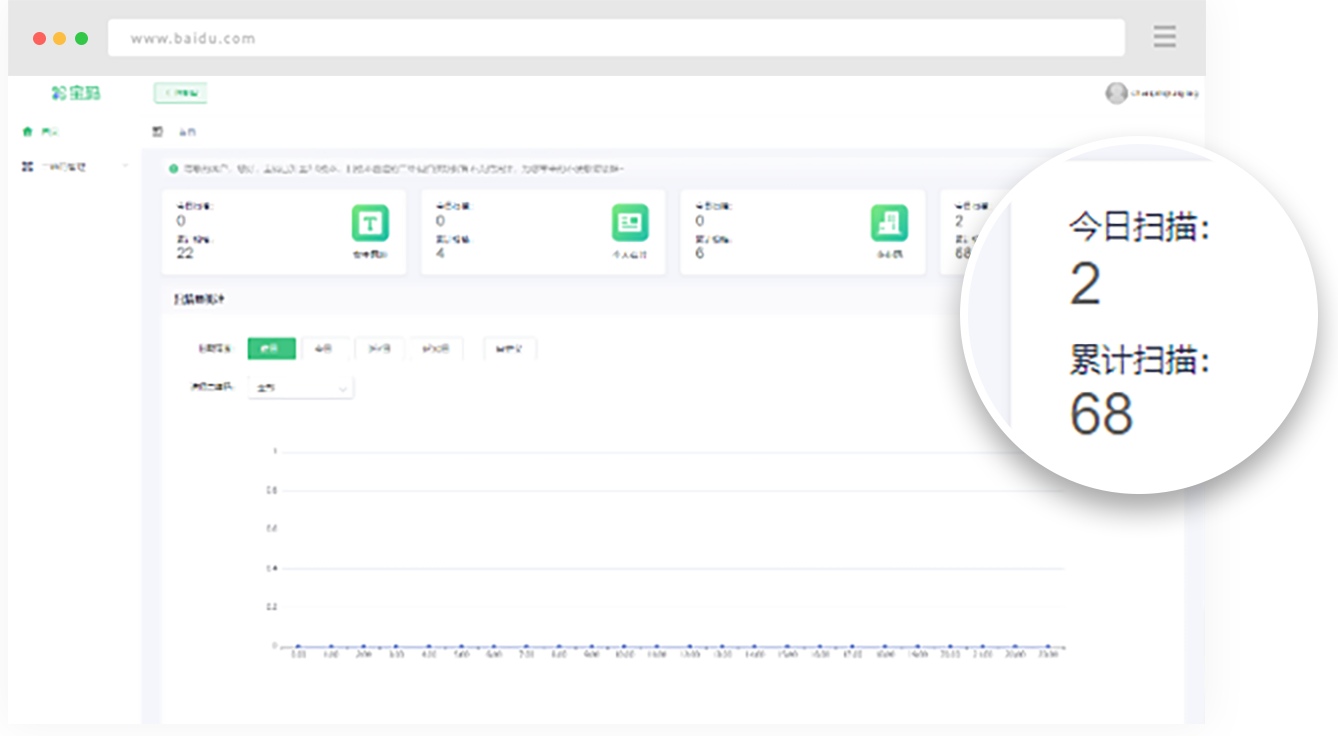Click the www.baidu.com address bar
Viewport: 1338px width, 736px height.
[615, 38]
